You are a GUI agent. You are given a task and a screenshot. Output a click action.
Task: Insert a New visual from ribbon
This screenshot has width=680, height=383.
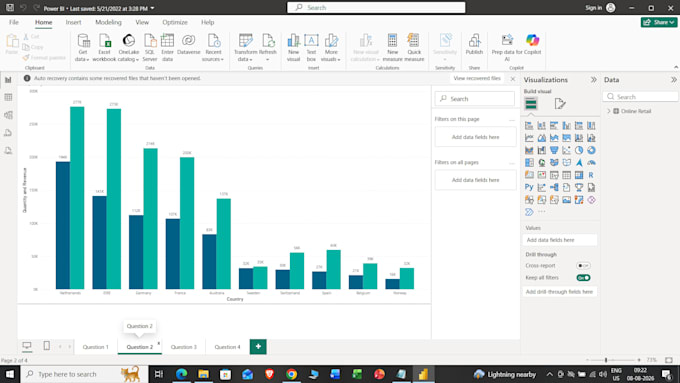point(294,47)
